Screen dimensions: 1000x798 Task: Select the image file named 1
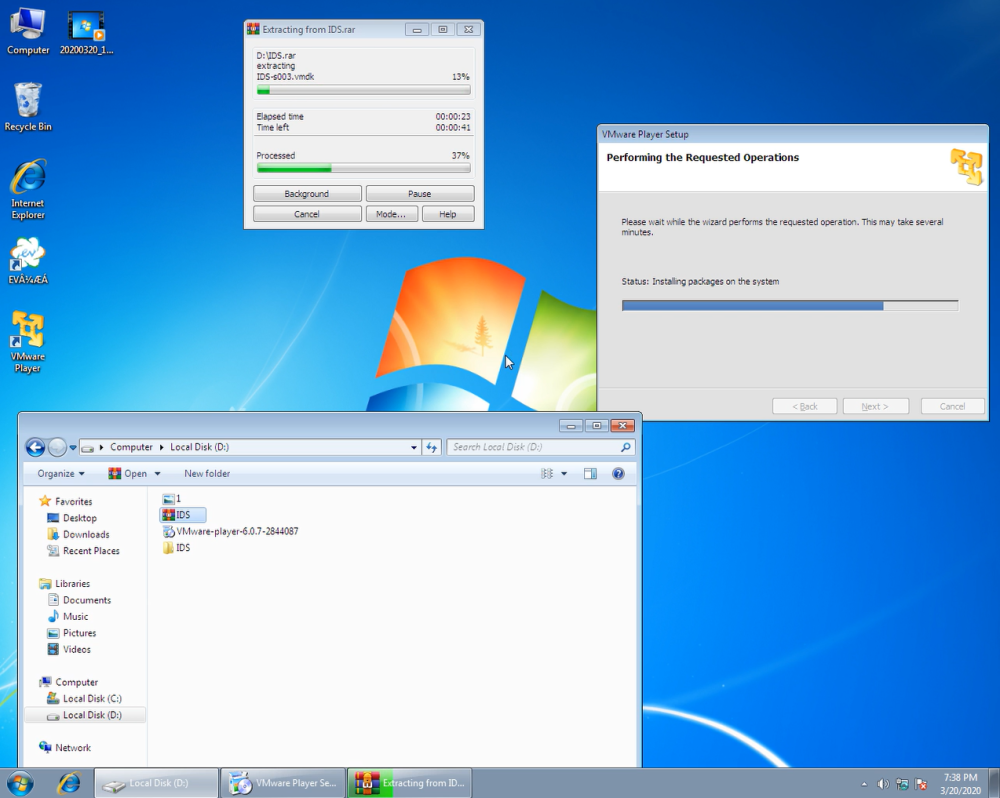pos(172,498)
